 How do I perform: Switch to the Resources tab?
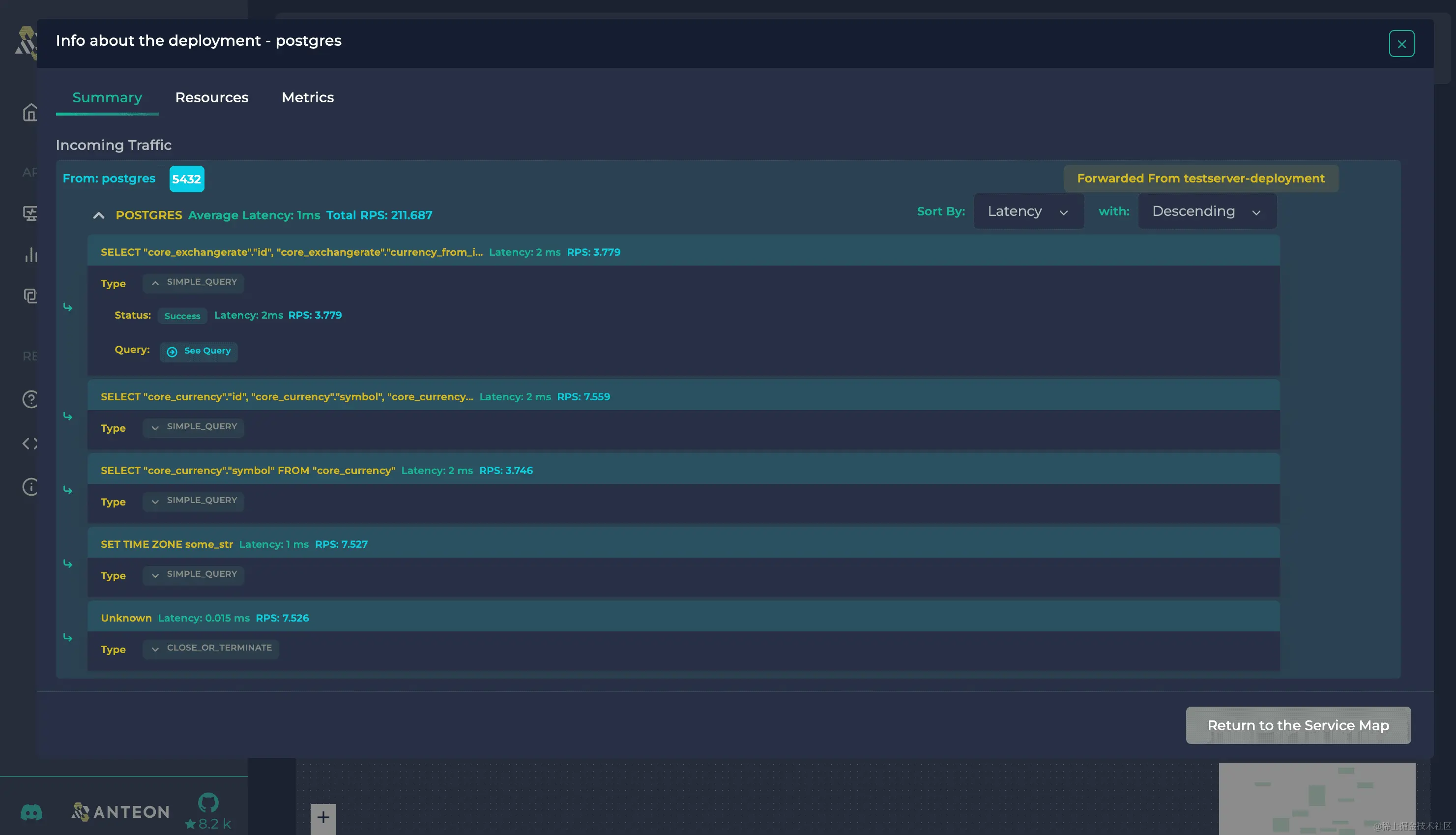(211, 97)
